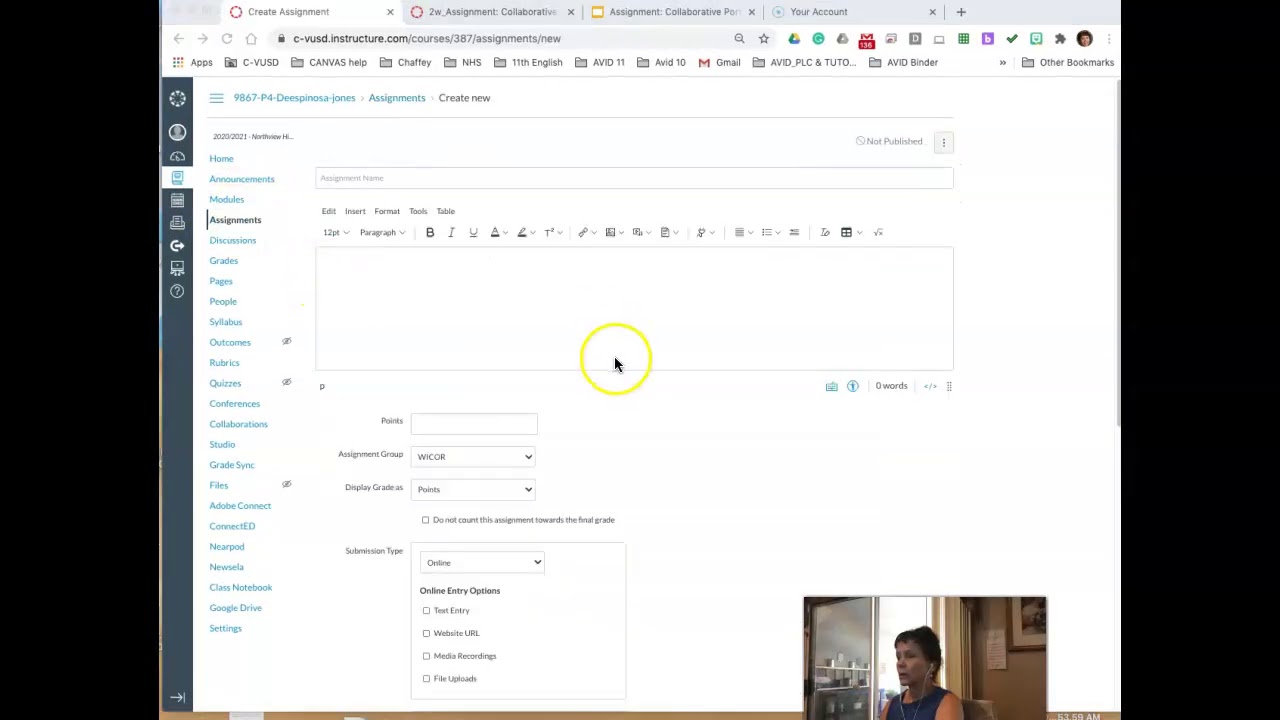The height and width of the screenshot is (720, 1280).
Task: Open the bullet list dropdown
Action: pyautogui.click(x=770, y=232)
